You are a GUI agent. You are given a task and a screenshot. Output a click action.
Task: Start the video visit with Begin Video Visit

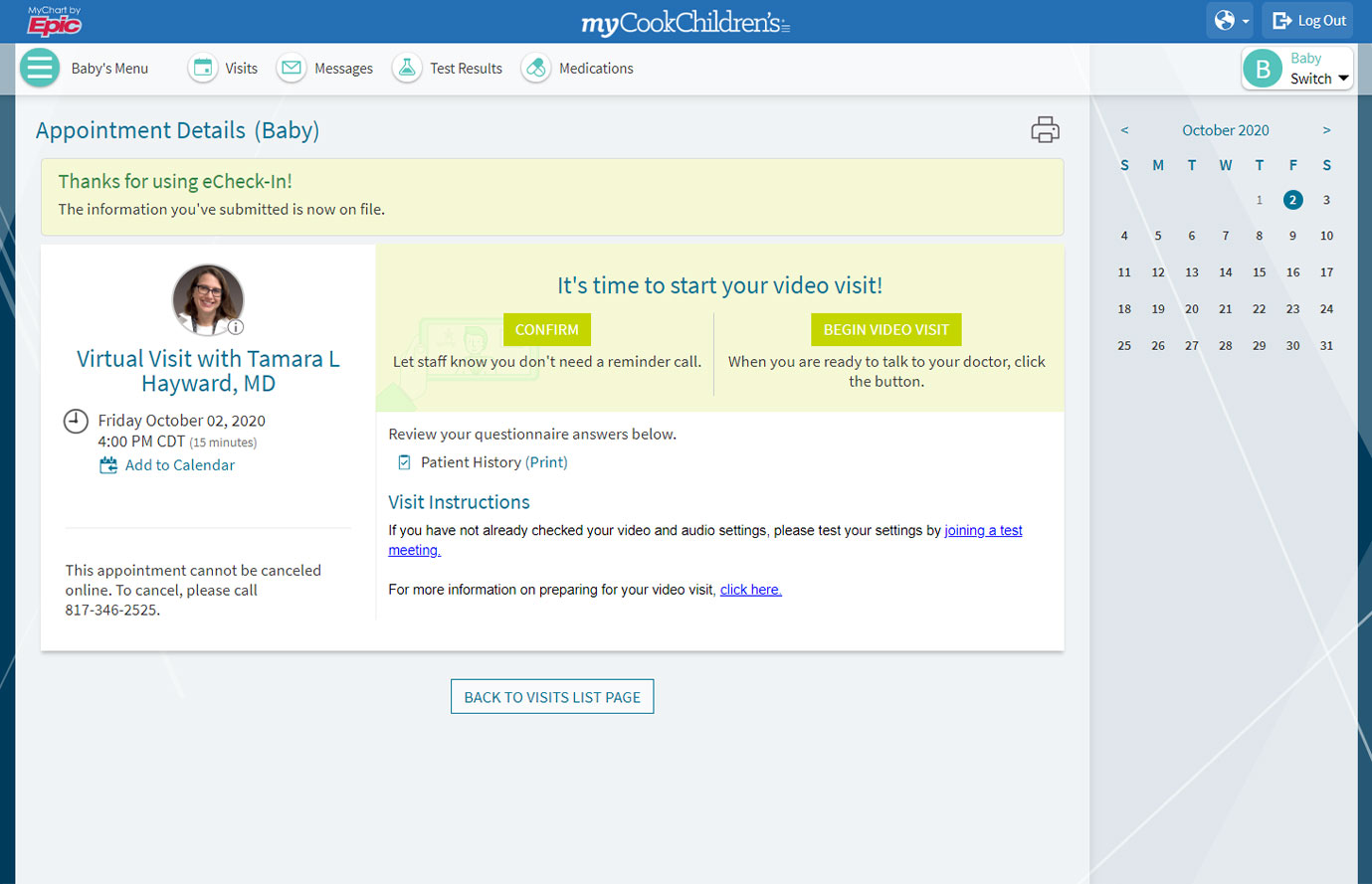click(x=885, y=330)
